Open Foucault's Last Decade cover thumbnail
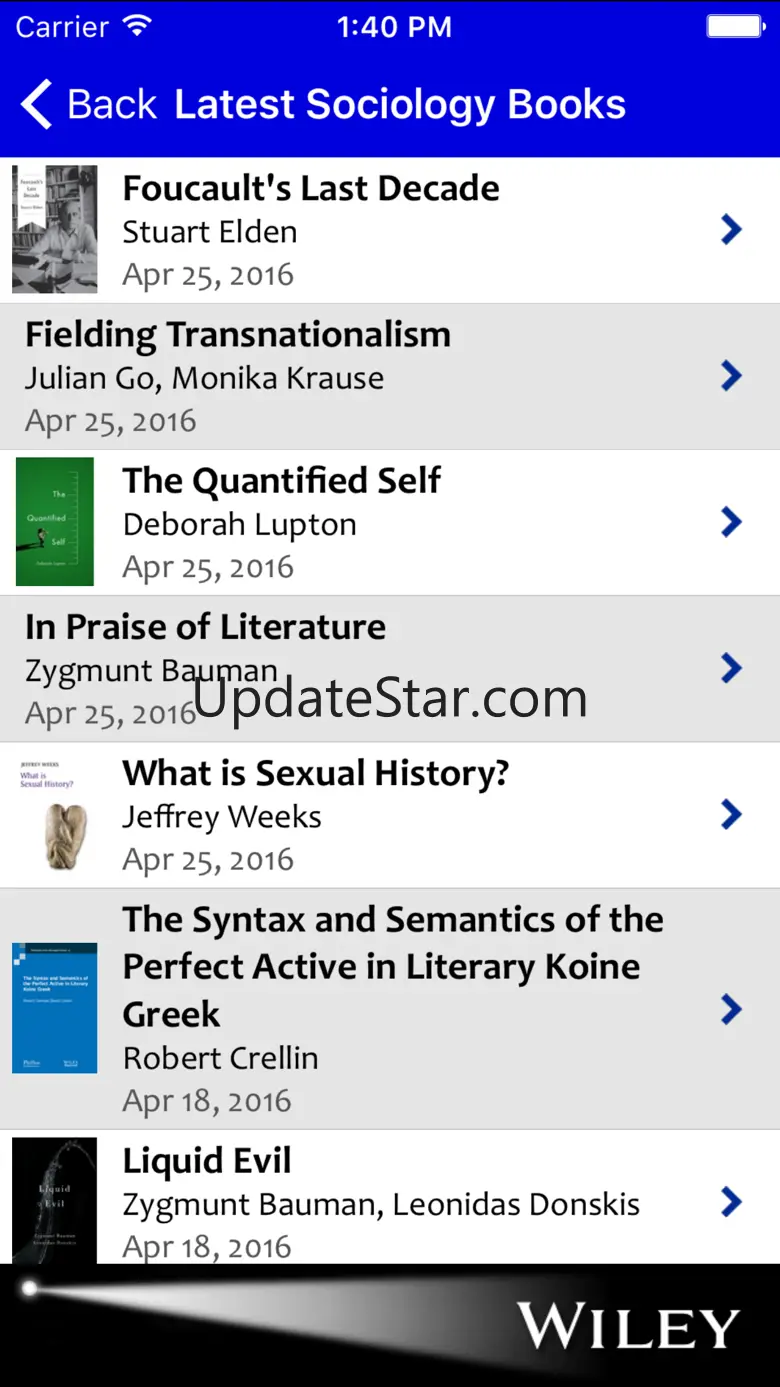The image size is (780, 1387). tap(55, 229)
